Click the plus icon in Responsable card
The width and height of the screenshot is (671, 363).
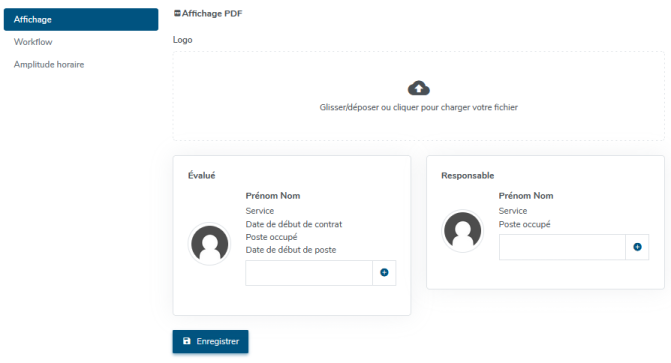(637, 247)
